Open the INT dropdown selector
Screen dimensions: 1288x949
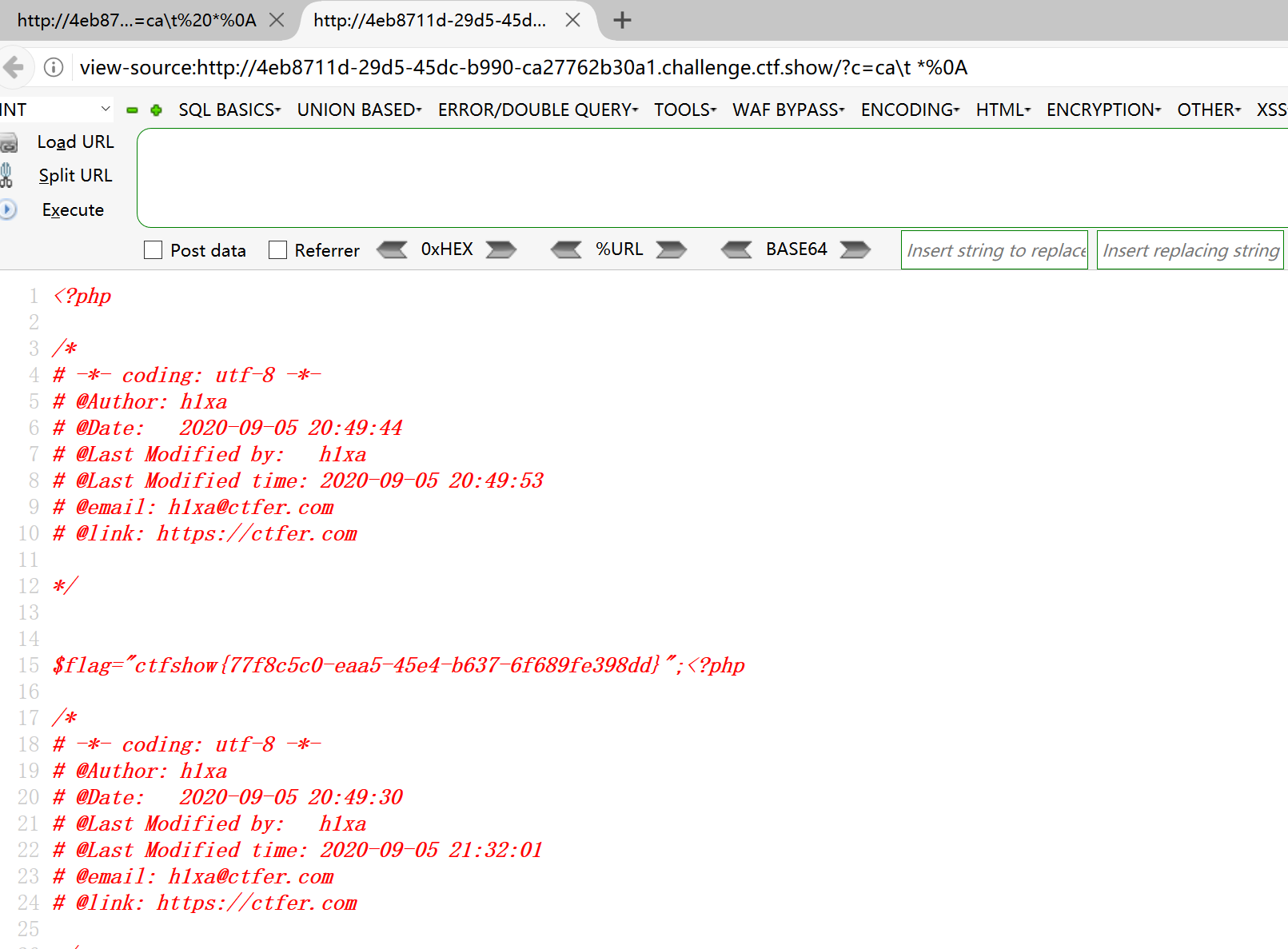point(56,110)
